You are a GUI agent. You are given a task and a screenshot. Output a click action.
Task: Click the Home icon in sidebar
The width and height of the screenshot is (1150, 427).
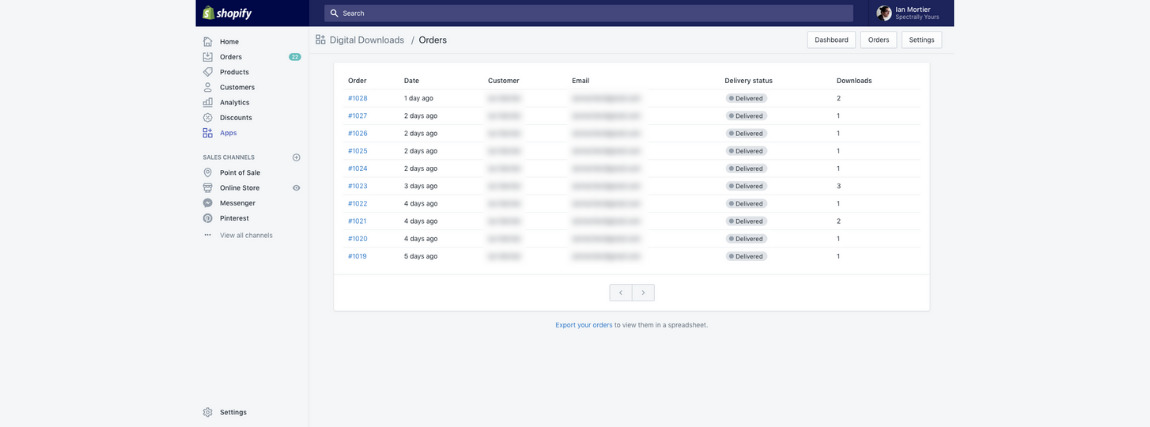click(x=208, y=42)
